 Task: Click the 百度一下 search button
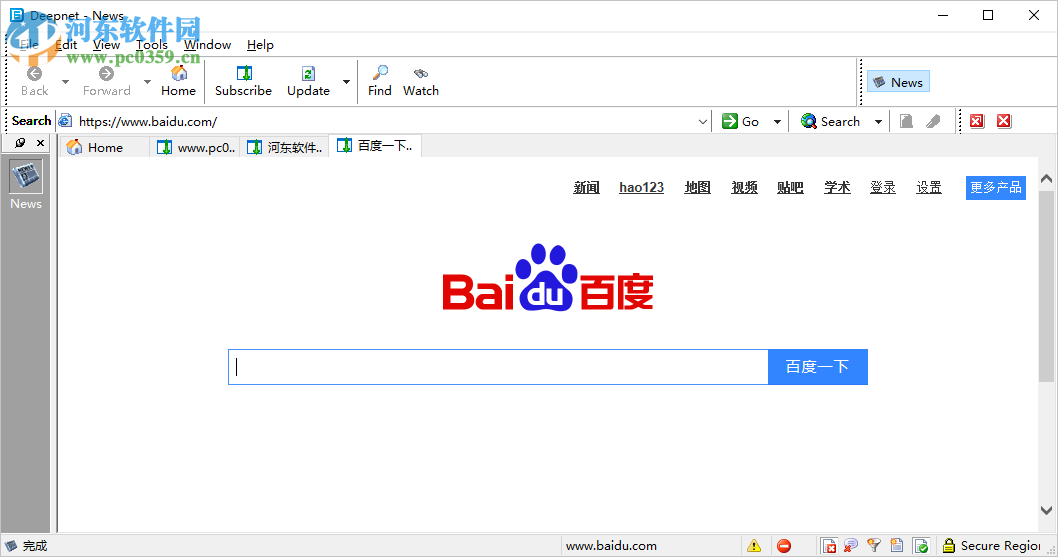pyautogui.click(x=818, y=367)
